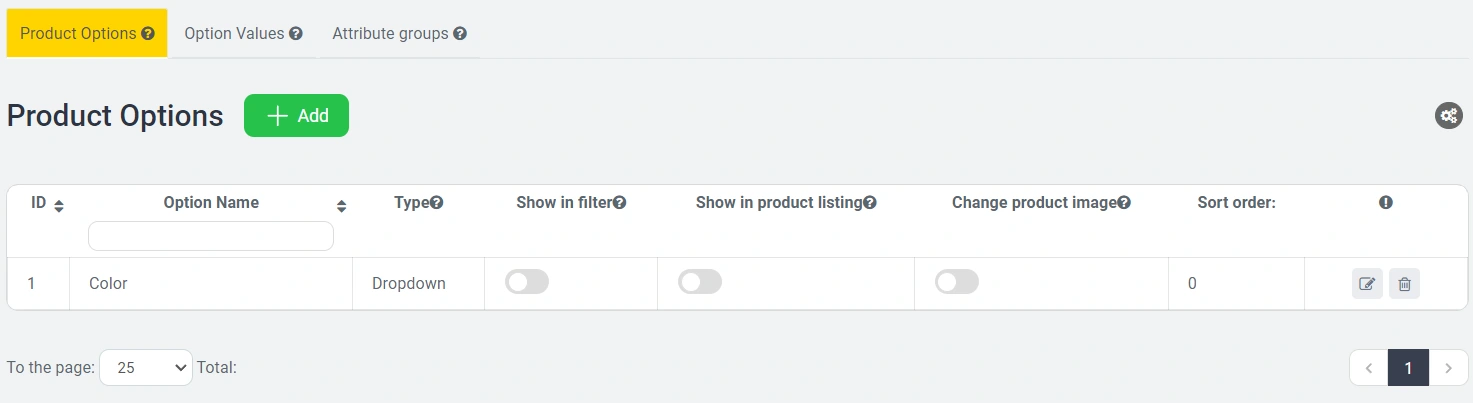Image resolution: width=1473 pixels, height=403 pixels.
Task: Click help icon for Change product image
Action: click(1124, 203)
